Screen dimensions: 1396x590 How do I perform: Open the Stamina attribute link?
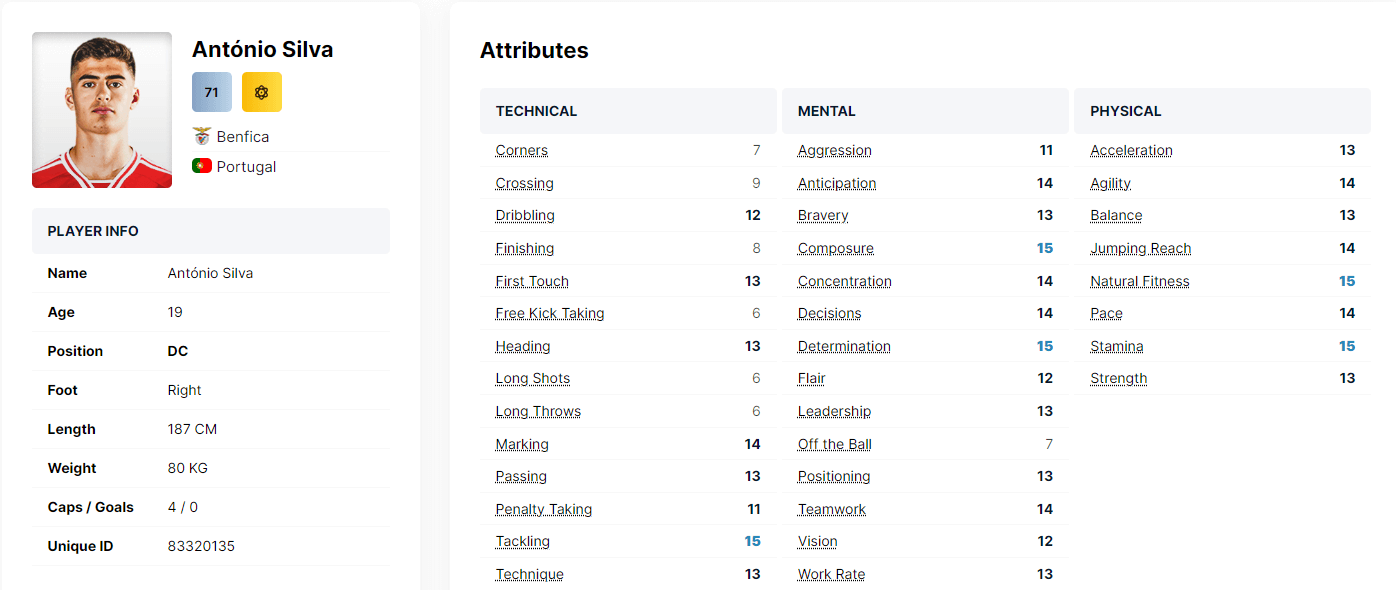[1116, 345]
